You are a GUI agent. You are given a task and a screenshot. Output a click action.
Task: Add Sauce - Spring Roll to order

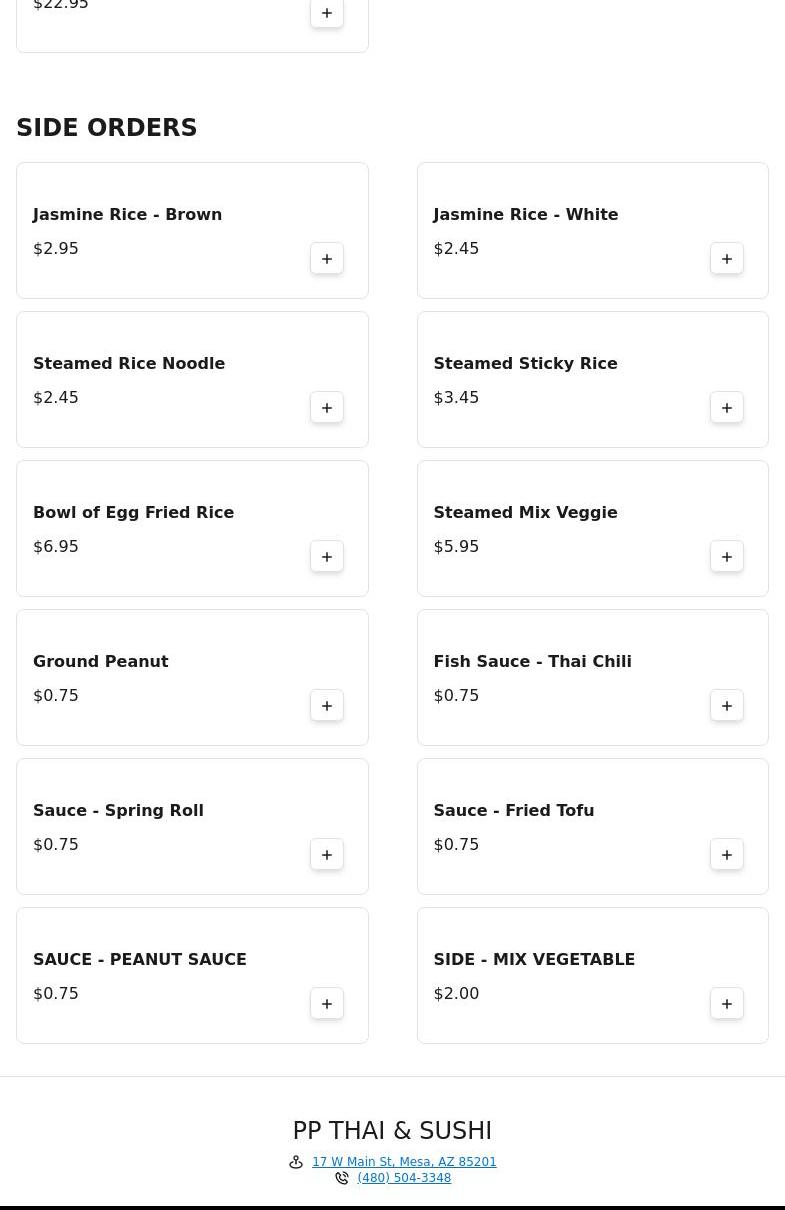click(327, 855)
